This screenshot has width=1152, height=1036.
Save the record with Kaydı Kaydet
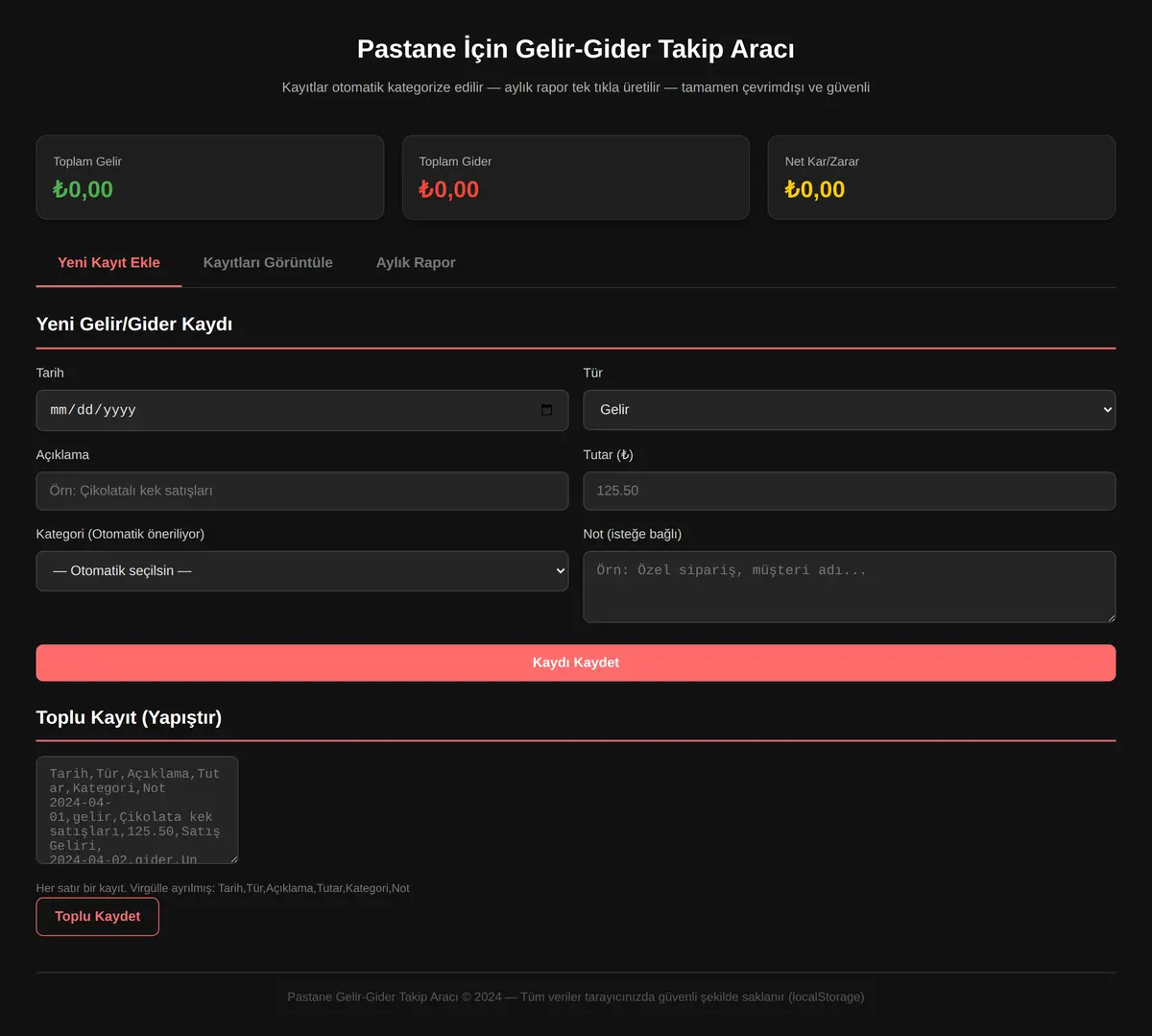(576, 663)
